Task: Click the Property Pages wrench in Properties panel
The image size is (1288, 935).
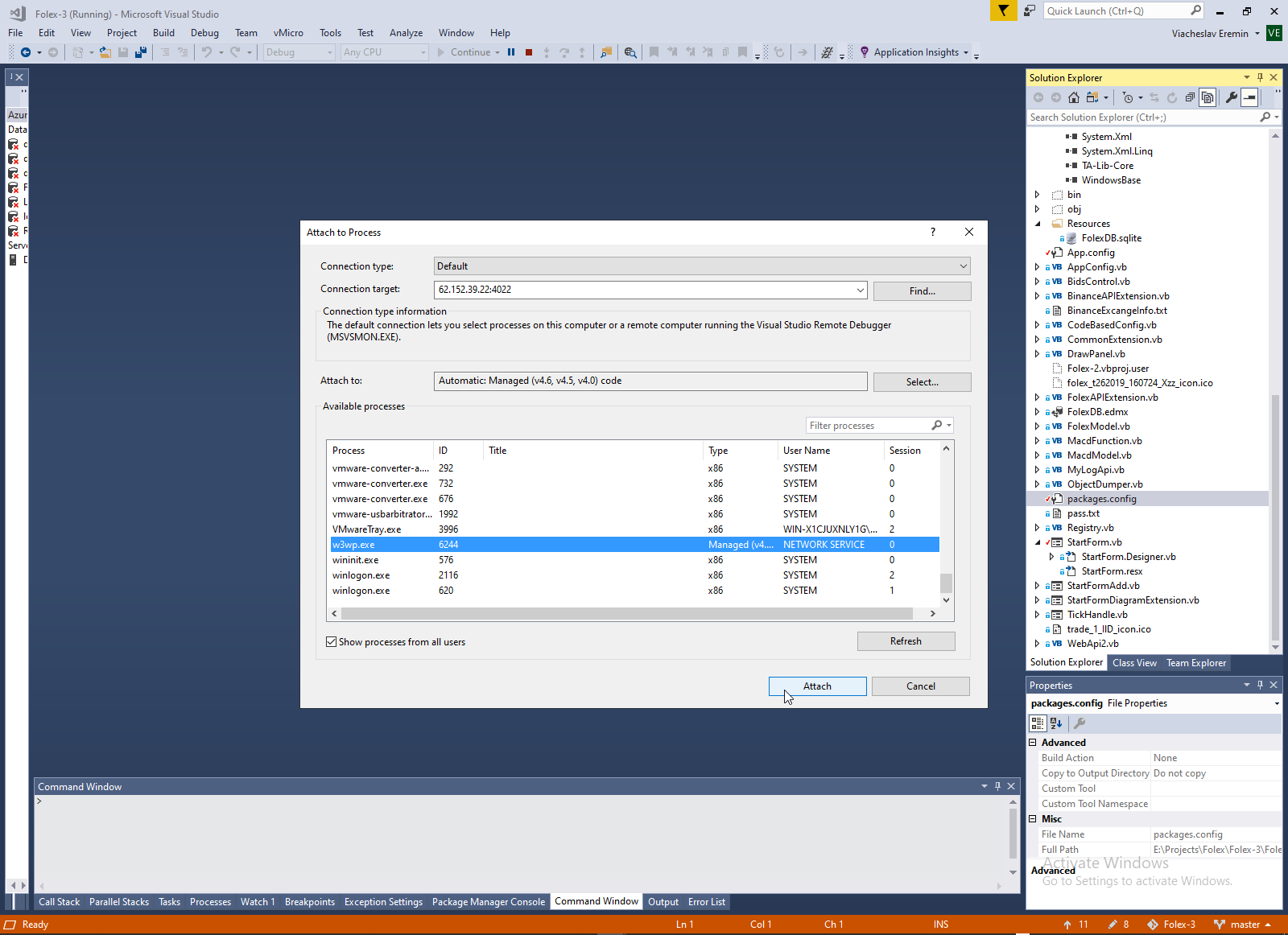Action: [x=1080, y=723]
